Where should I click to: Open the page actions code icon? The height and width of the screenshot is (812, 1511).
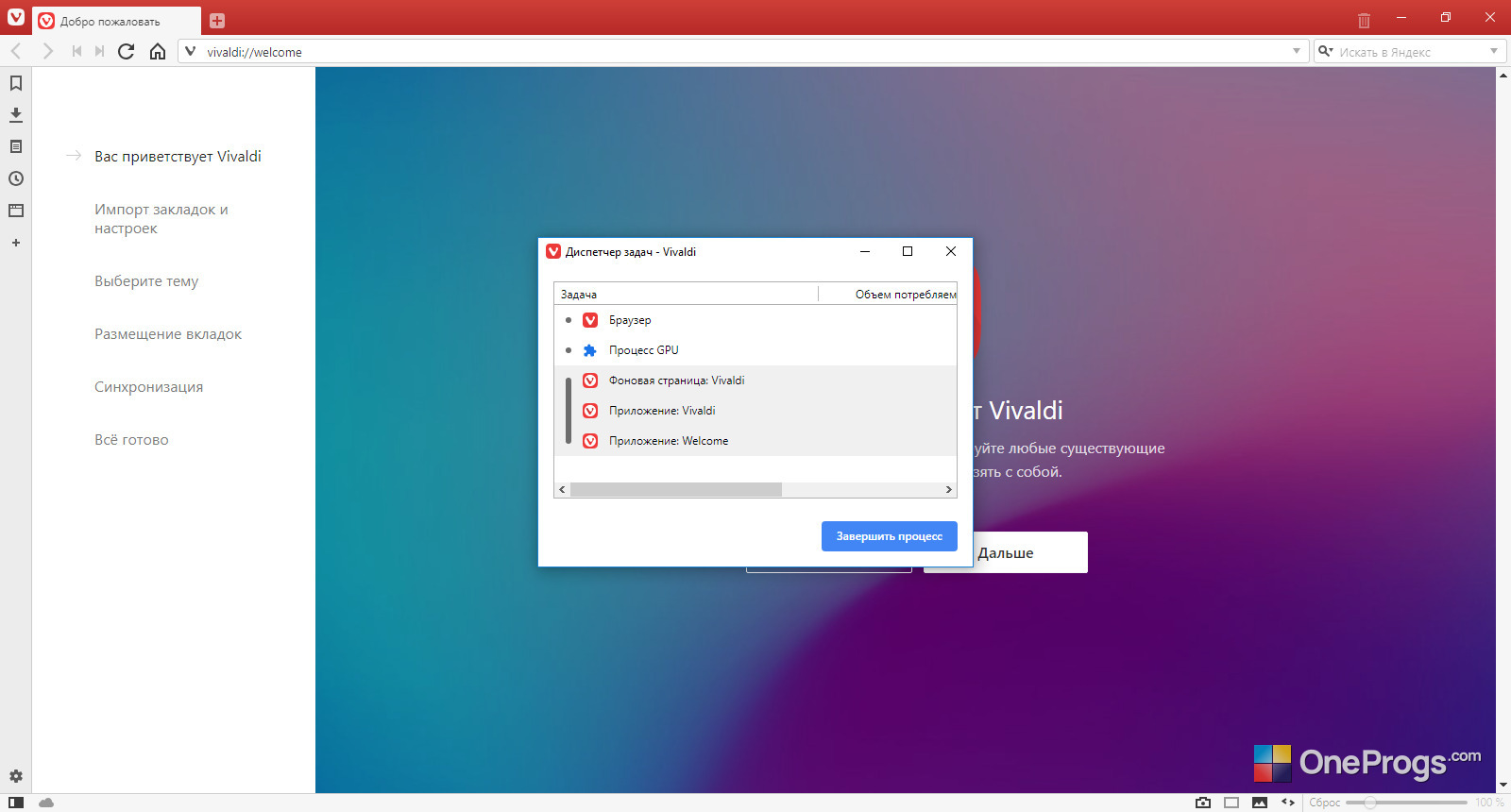point(1288,803)
